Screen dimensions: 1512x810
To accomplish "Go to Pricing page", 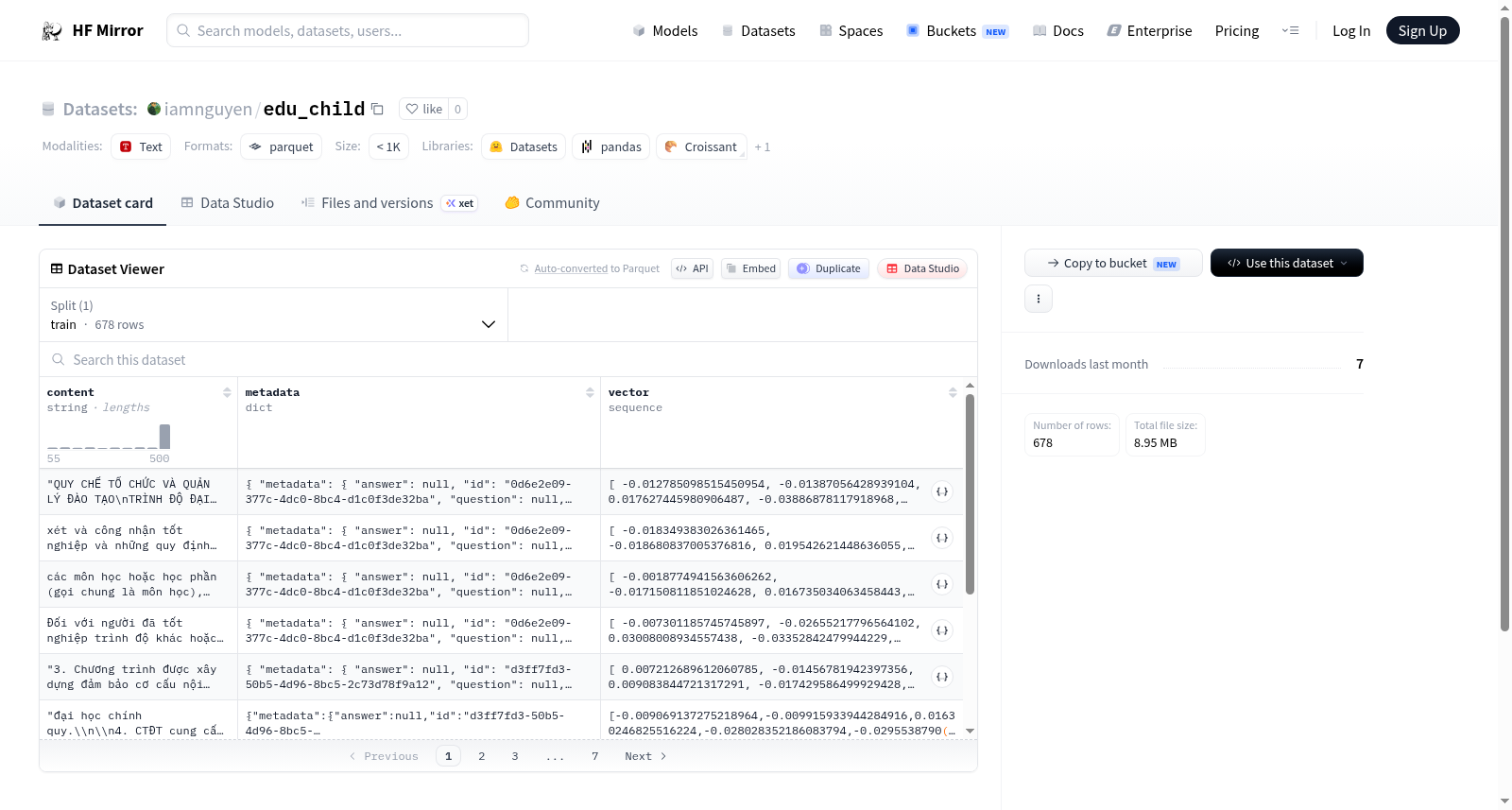I will [1236, 30].
